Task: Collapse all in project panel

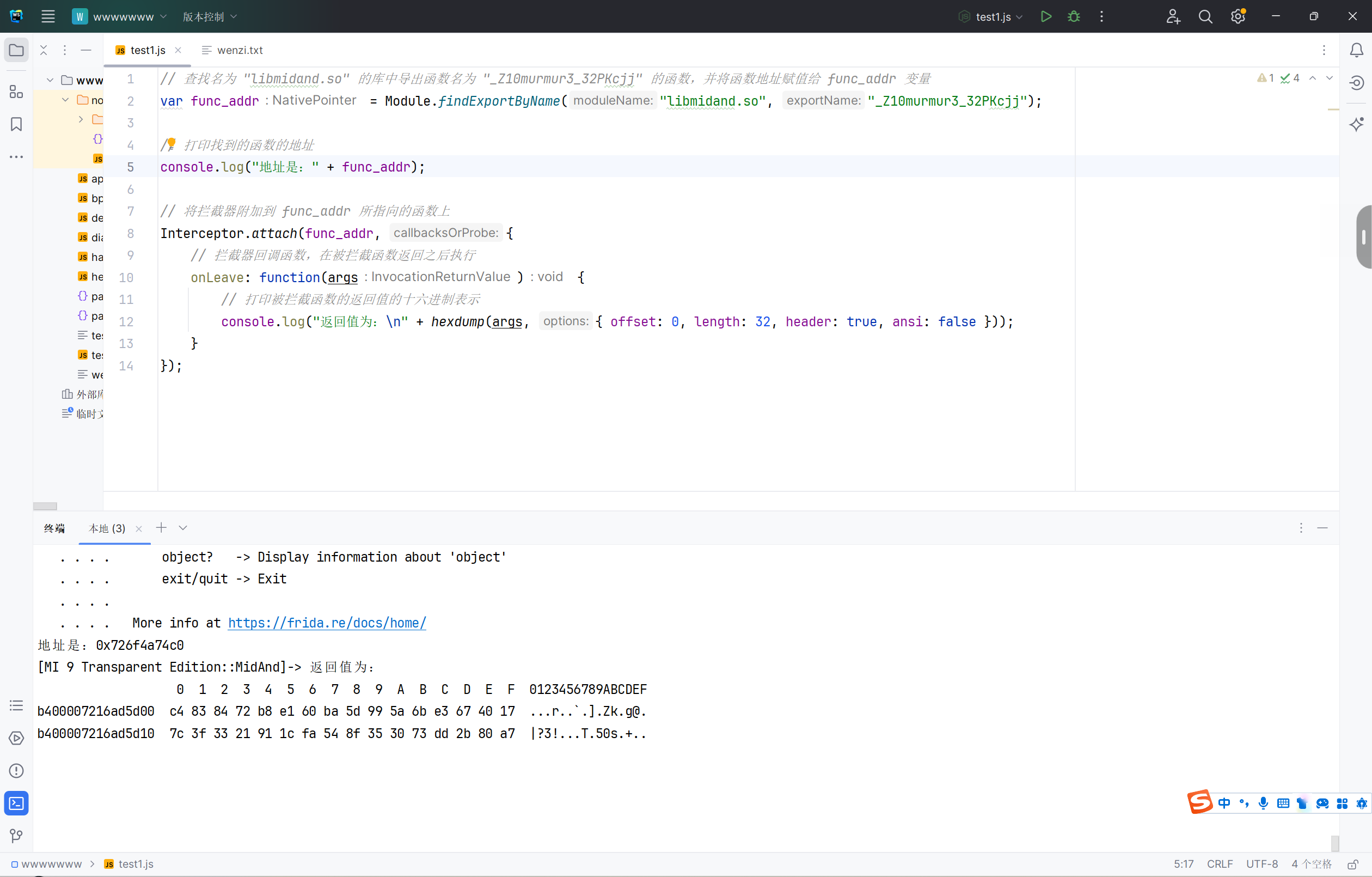Action: (44, 50)
